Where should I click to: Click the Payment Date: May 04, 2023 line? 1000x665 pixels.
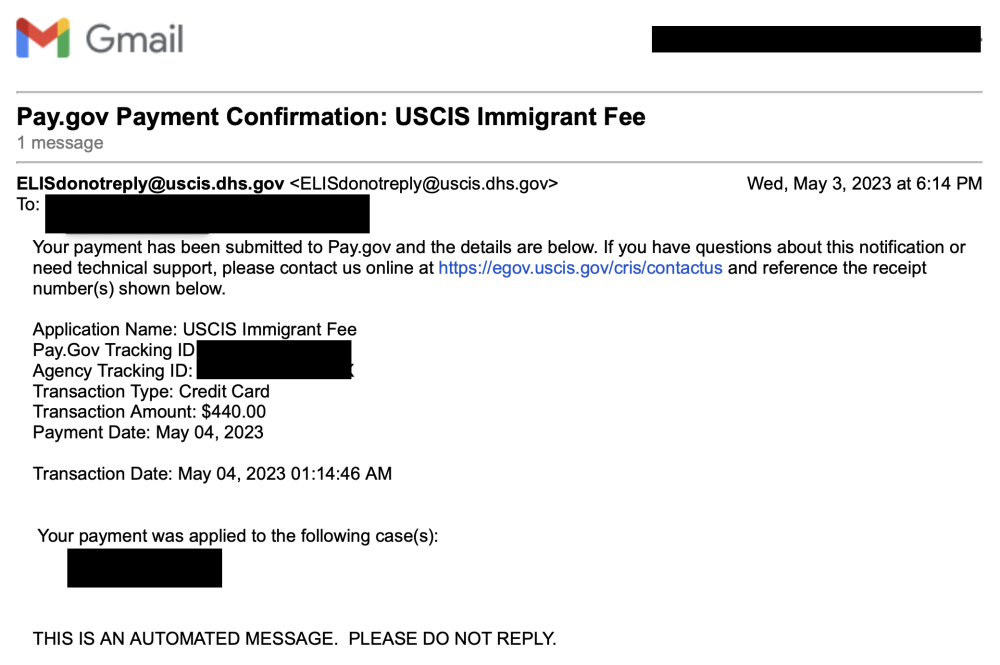(x=148, y=432)
